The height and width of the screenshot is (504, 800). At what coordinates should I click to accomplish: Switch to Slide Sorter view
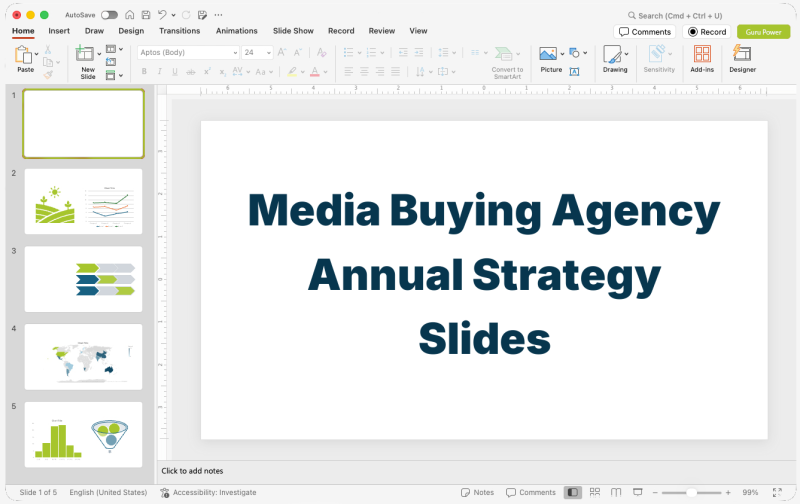(x=595, y=492)
